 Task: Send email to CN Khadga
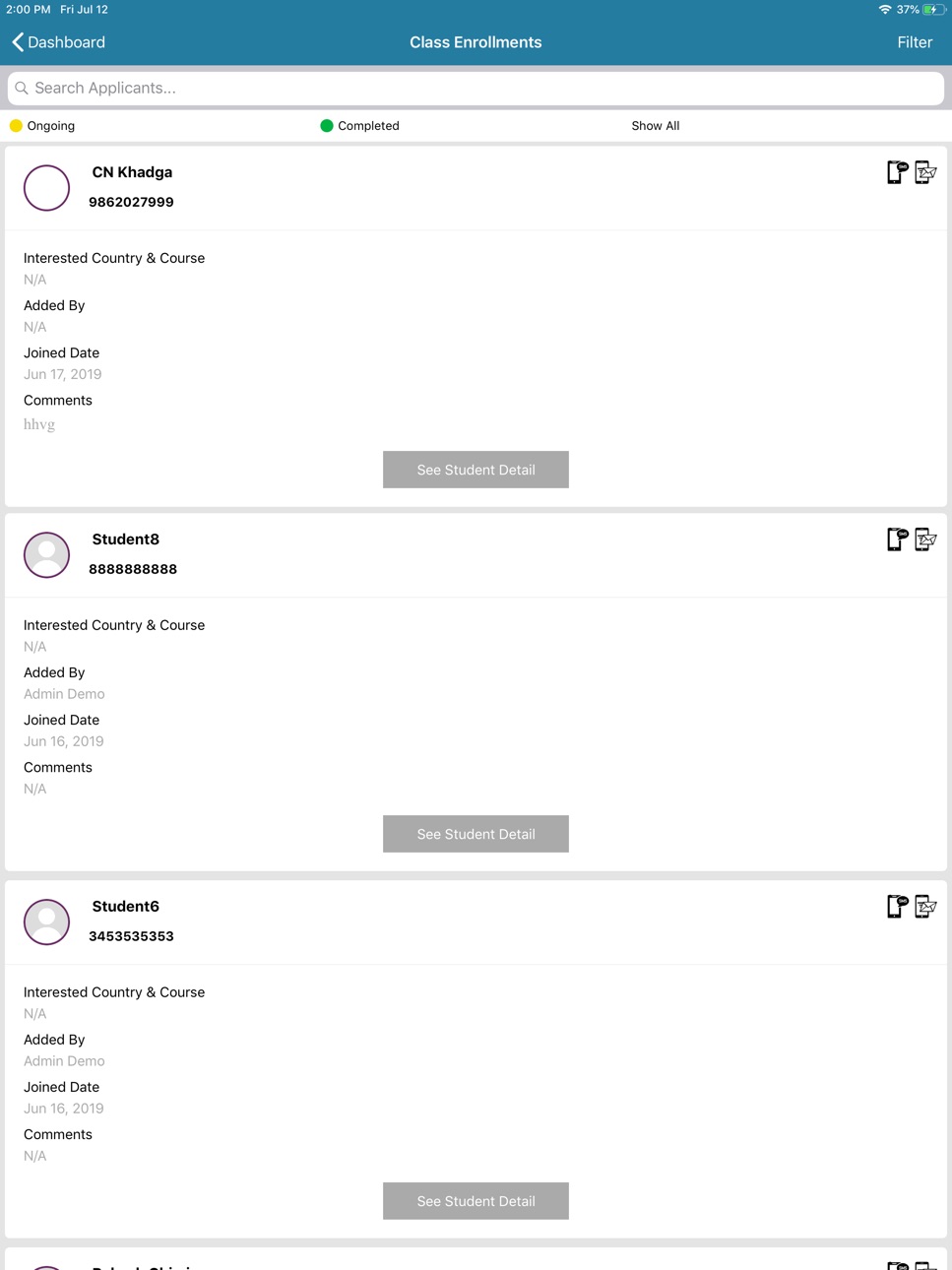(925, 172)
